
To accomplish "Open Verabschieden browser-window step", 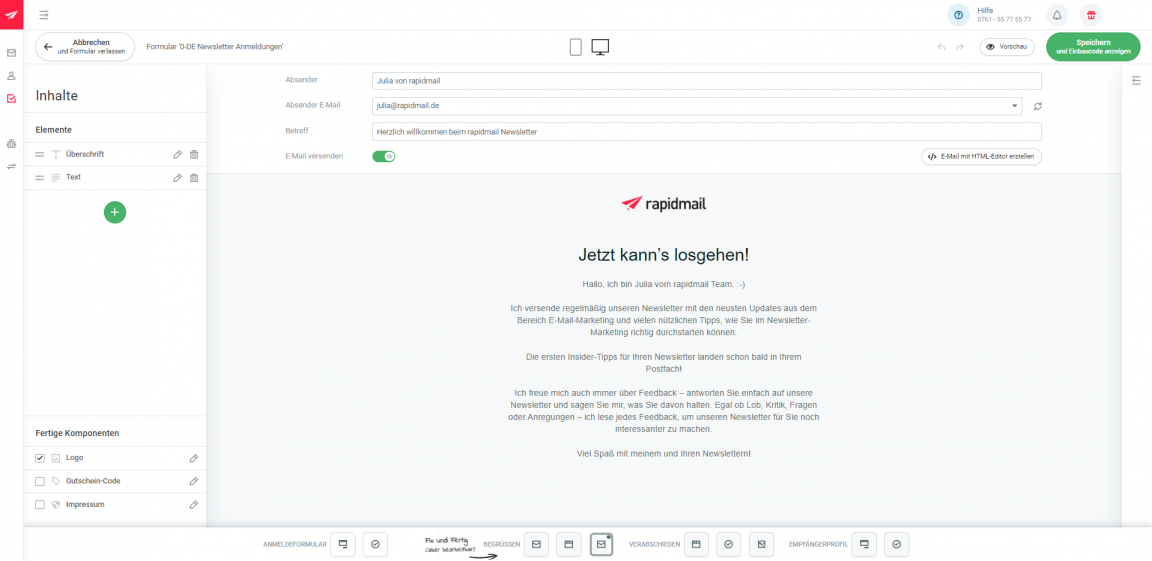I will coord(696,544).
